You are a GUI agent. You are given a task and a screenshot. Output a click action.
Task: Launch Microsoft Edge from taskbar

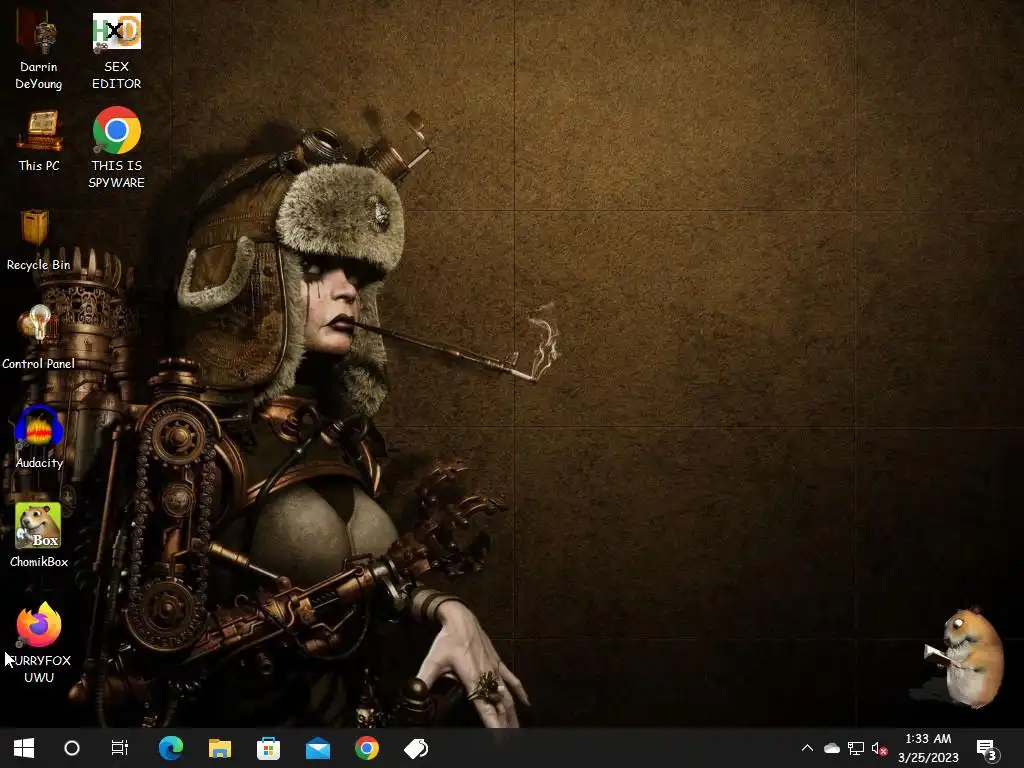171,748
